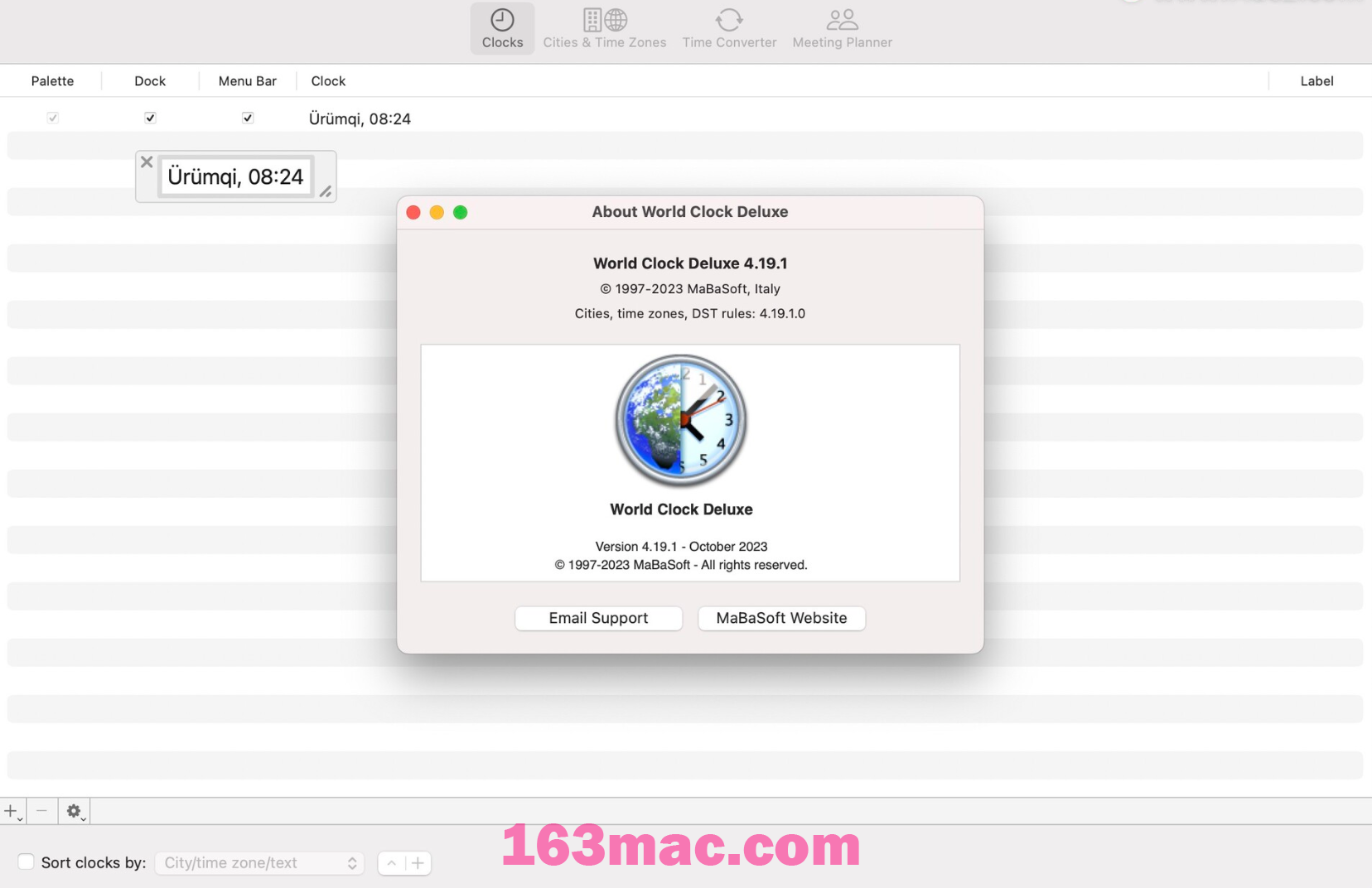Click the All rights reserved copyright line
The height and width of the screenshot is (888, 1372).
681,565
